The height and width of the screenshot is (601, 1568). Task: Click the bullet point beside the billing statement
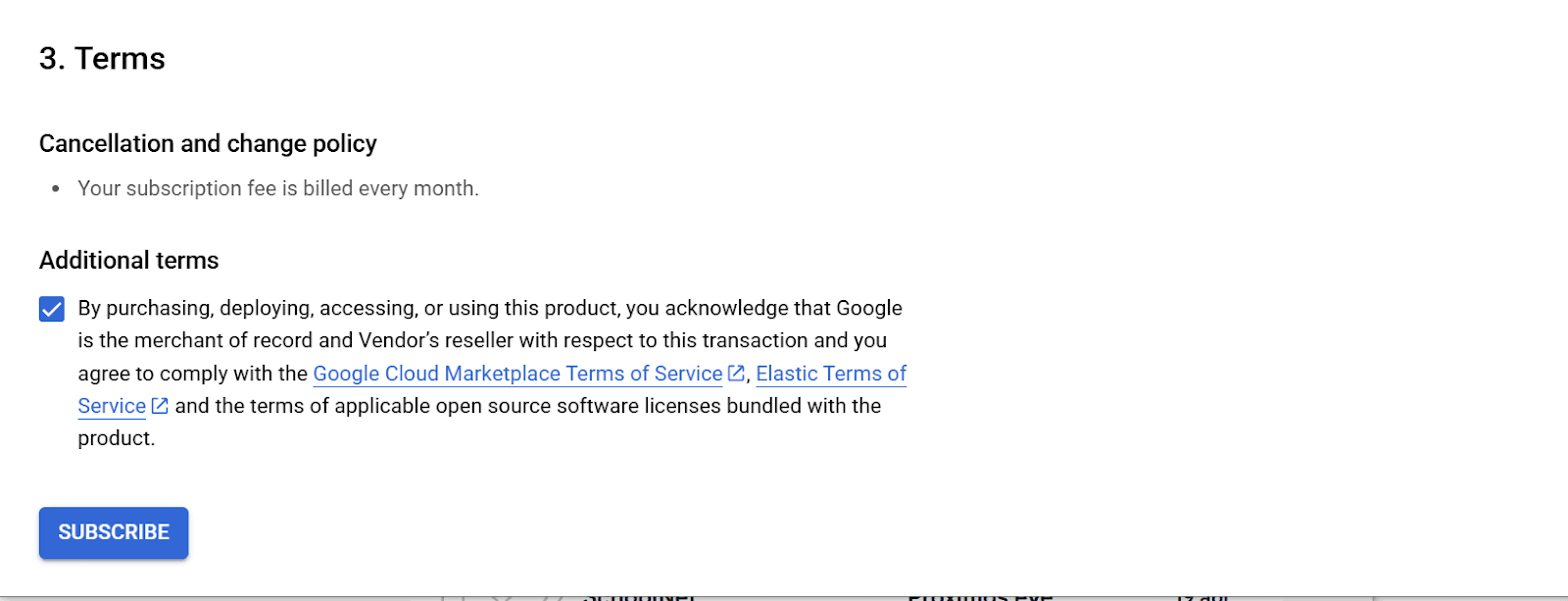click(x=56, y=189)
